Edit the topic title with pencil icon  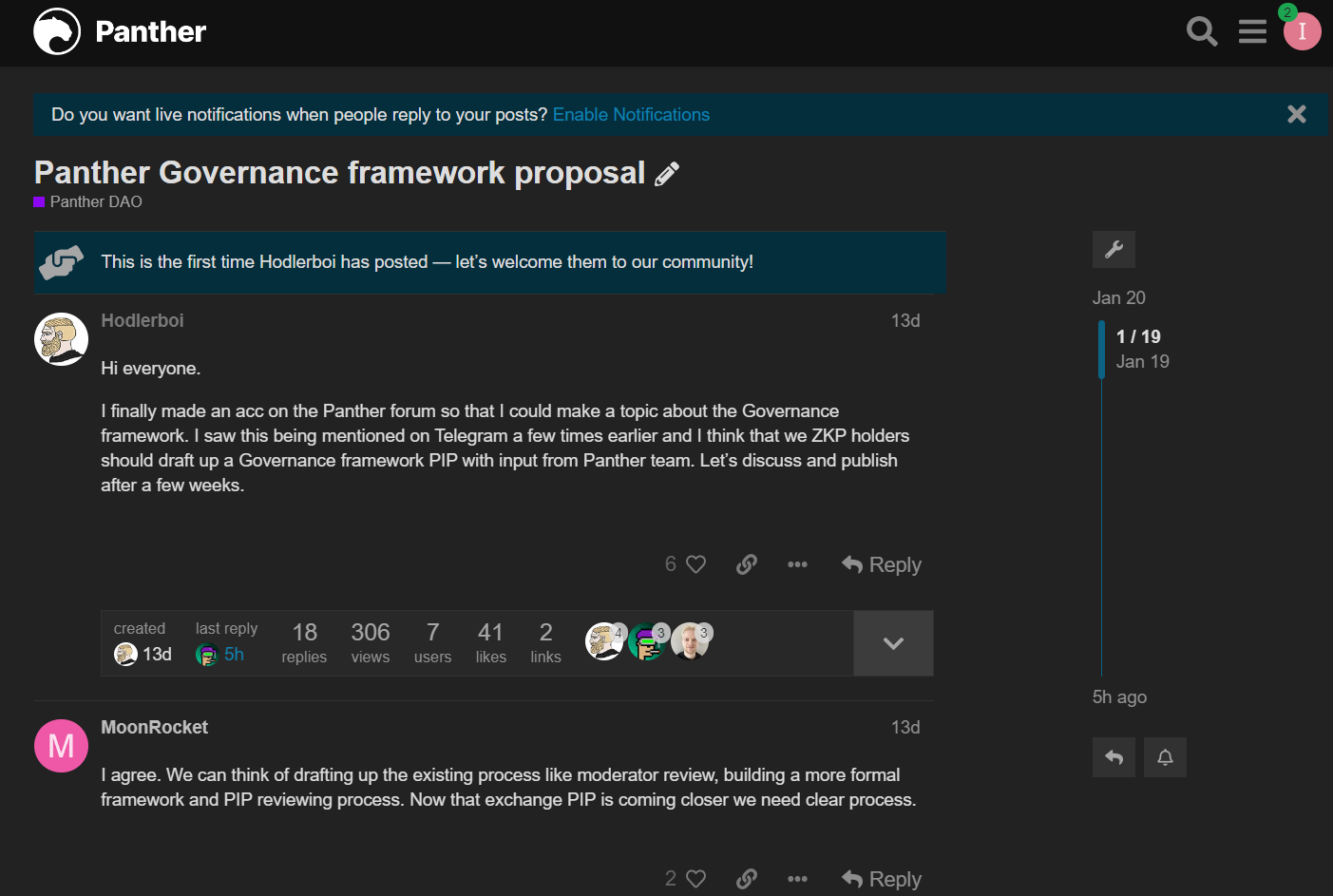667,173
